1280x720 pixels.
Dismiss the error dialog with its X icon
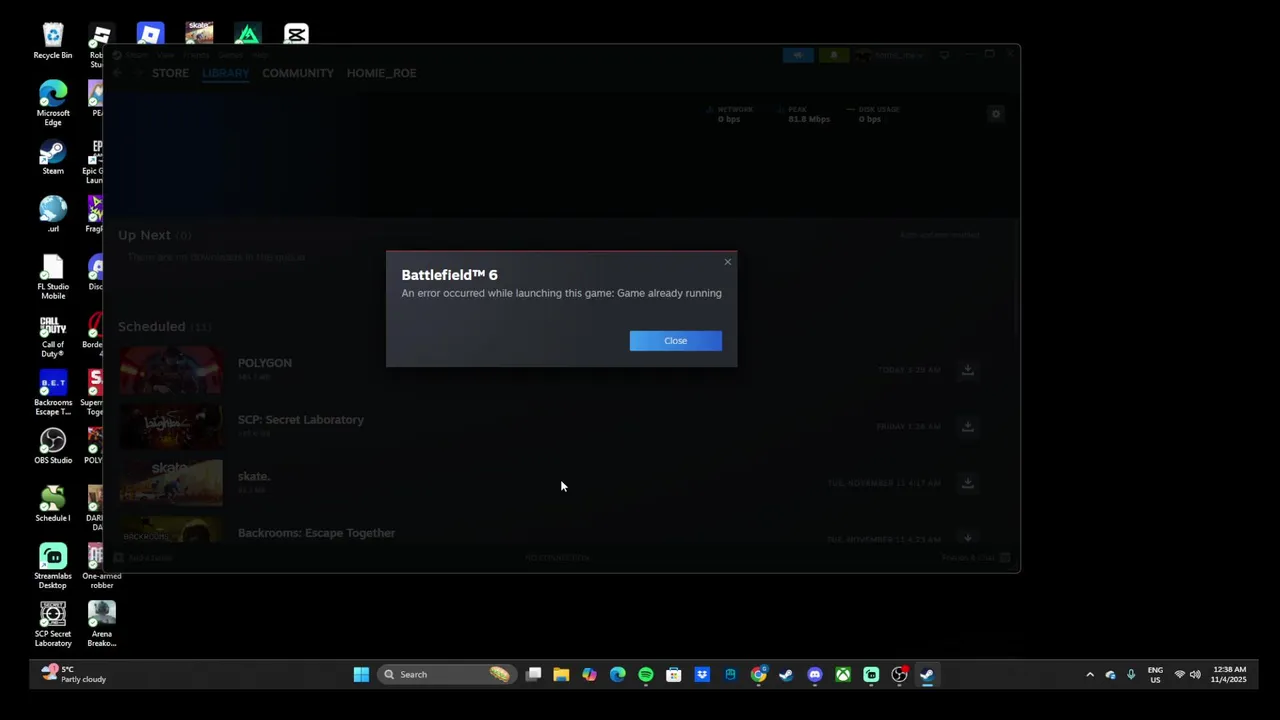pos(728,262)
